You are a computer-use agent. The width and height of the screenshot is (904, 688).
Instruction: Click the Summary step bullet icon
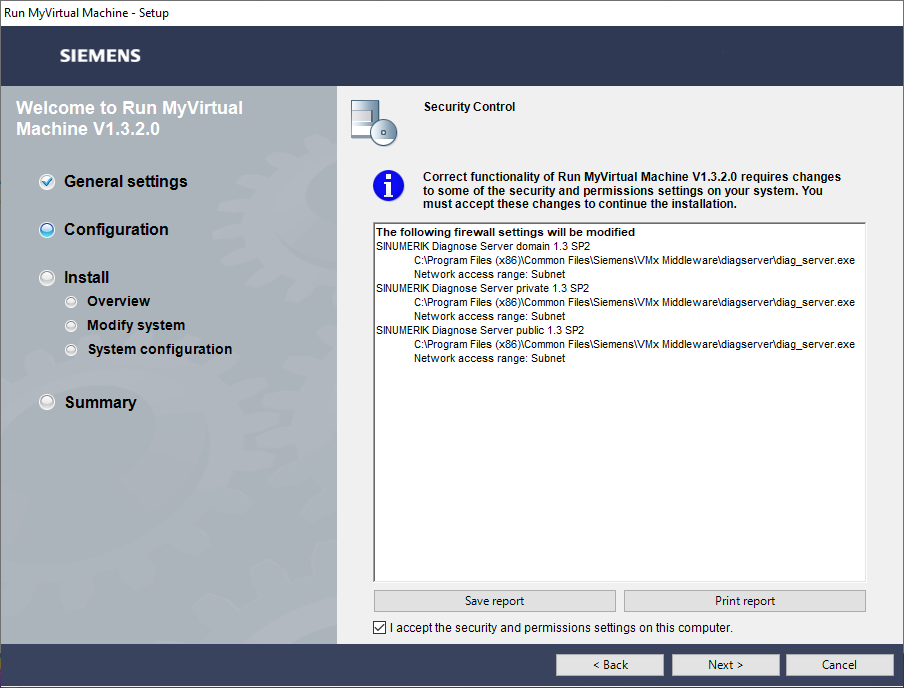(46, 402)
